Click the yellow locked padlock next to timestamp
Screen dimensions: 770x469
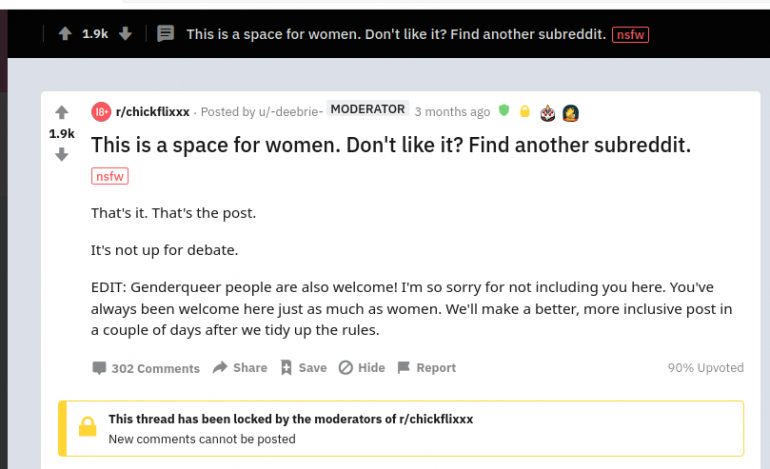tap(524, 111)
